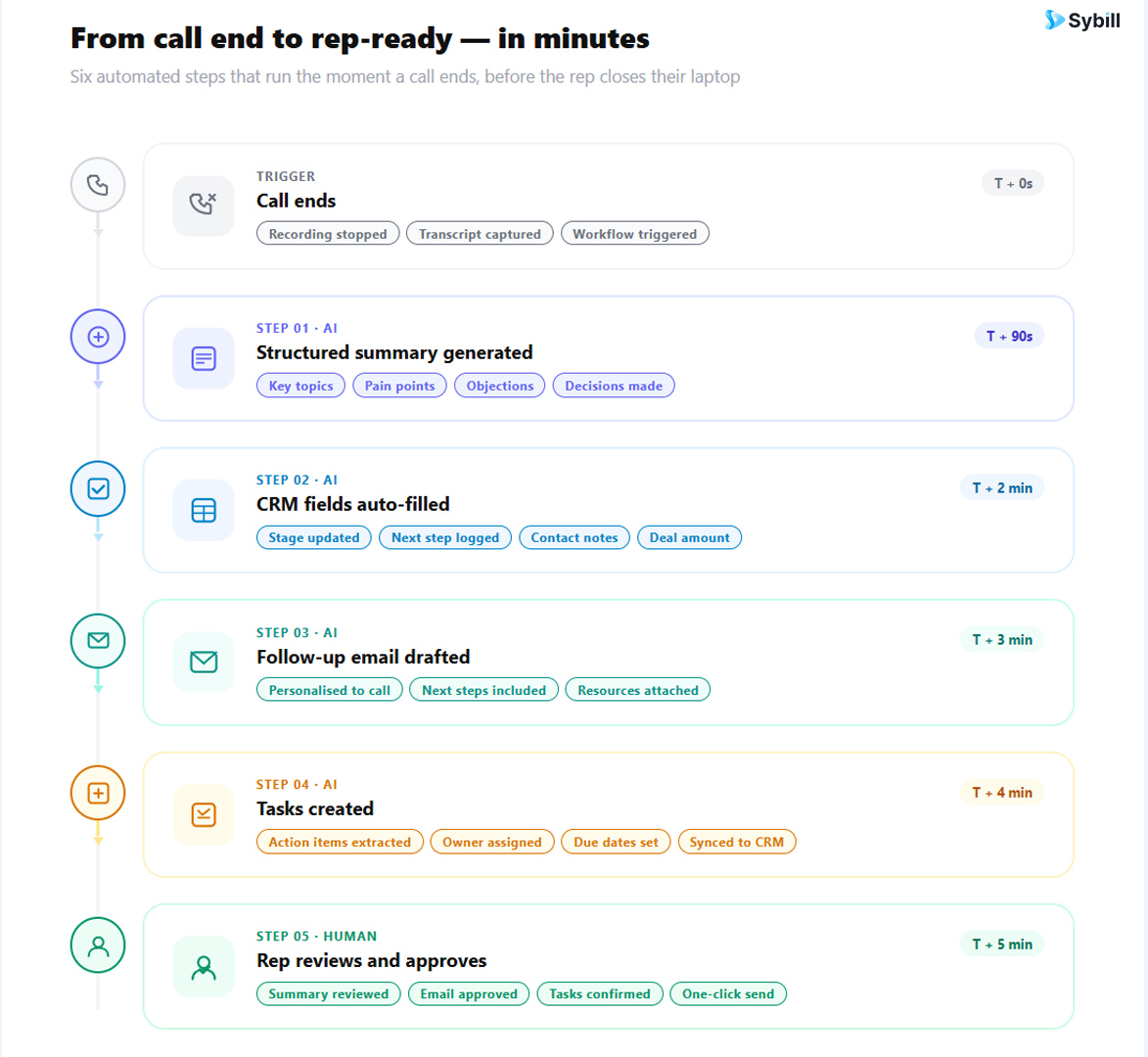Screen dimensions: 1148x1057
Task: Click the teal envelope timeline circle icon
Action: pos(98,640)
